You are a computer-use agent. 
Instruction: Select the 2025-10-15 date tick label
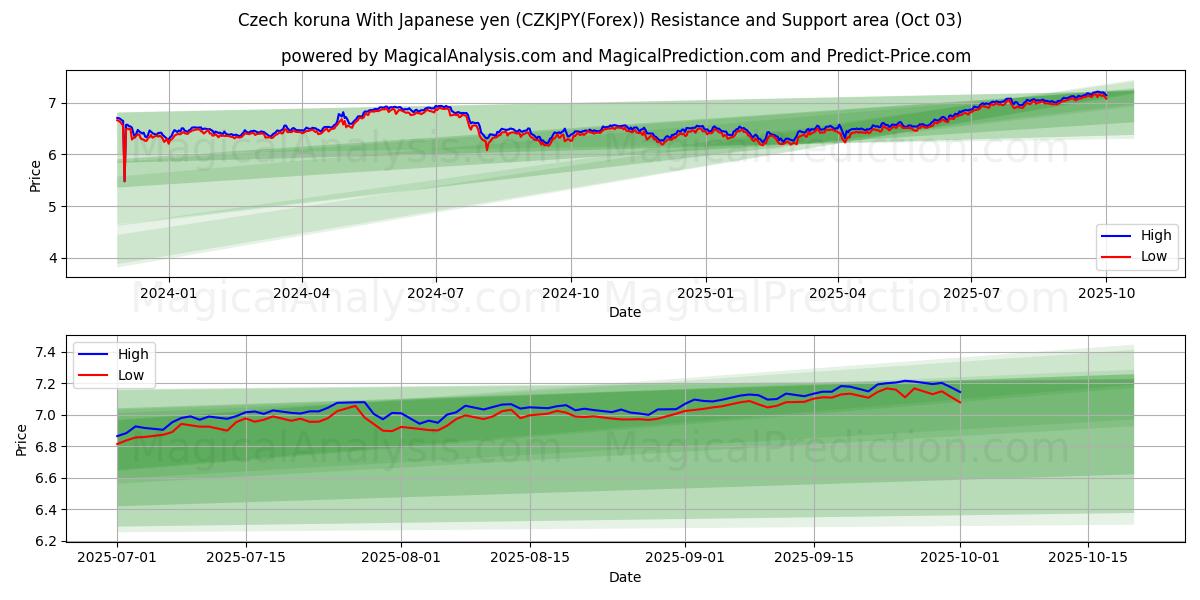pos(1087,558)
